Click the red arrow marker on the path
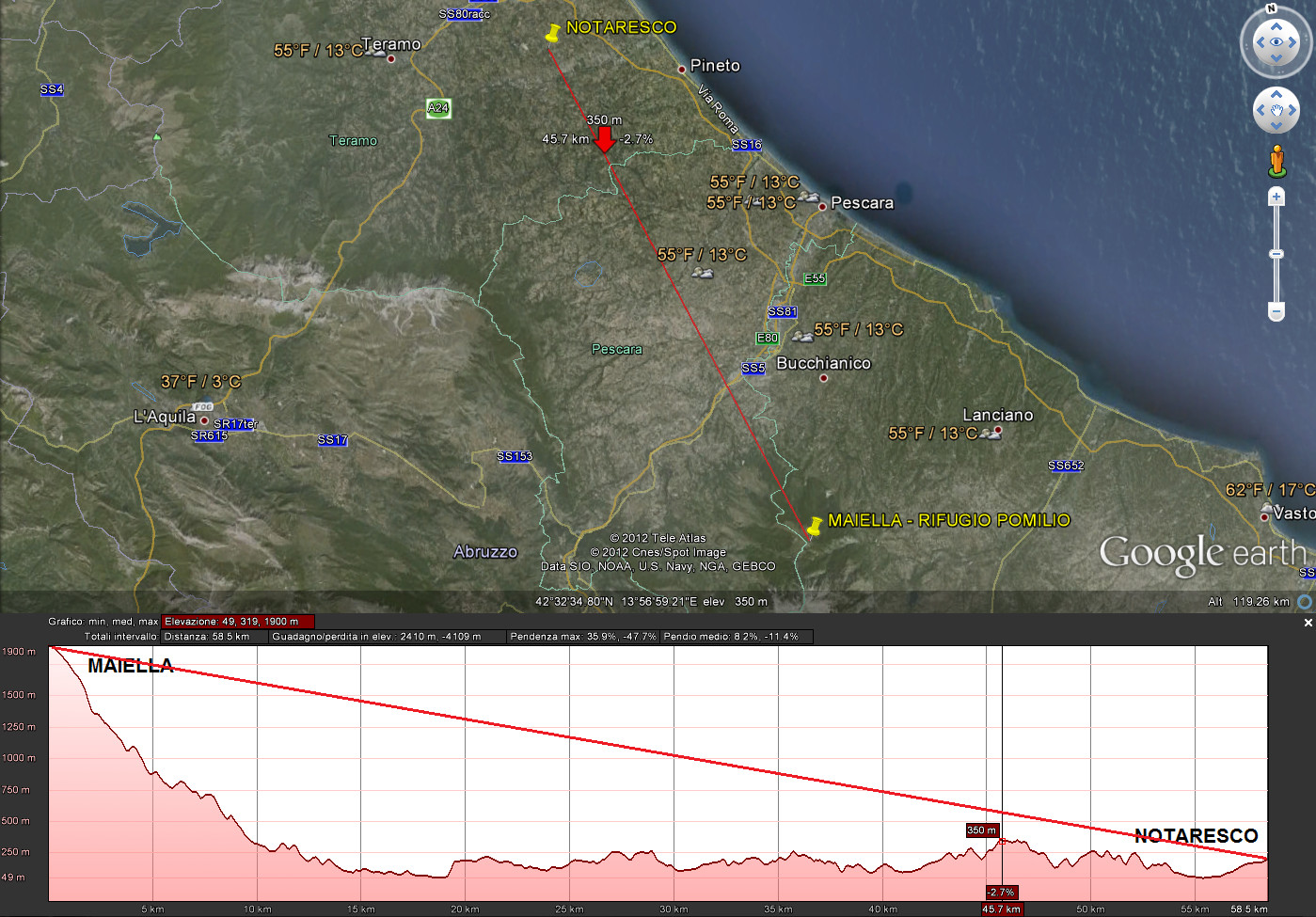The height and width of the screenshot is (917, 1316). click(x=605, y=140)
